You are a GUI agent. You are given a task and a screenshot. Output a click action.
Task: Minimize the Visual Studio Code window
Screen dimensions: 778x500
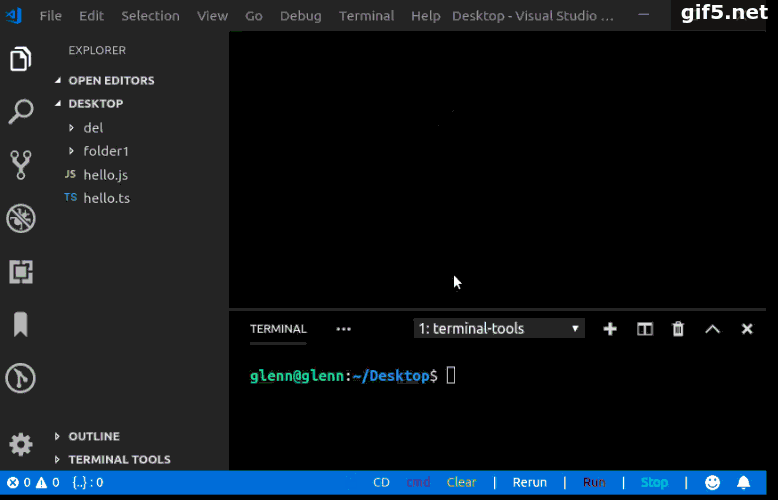tap(644, 14)
